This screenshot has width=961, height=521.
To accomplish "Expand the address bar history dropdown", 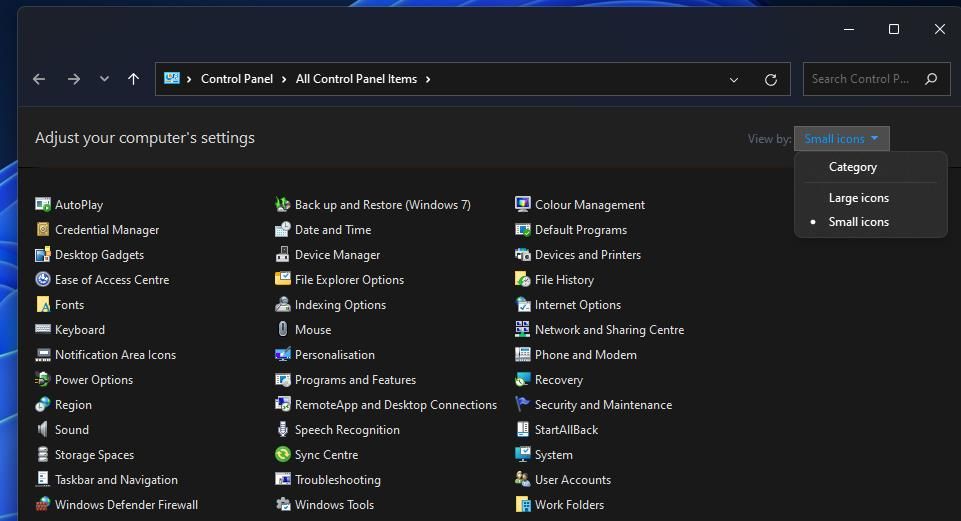I will coord(734,79).
